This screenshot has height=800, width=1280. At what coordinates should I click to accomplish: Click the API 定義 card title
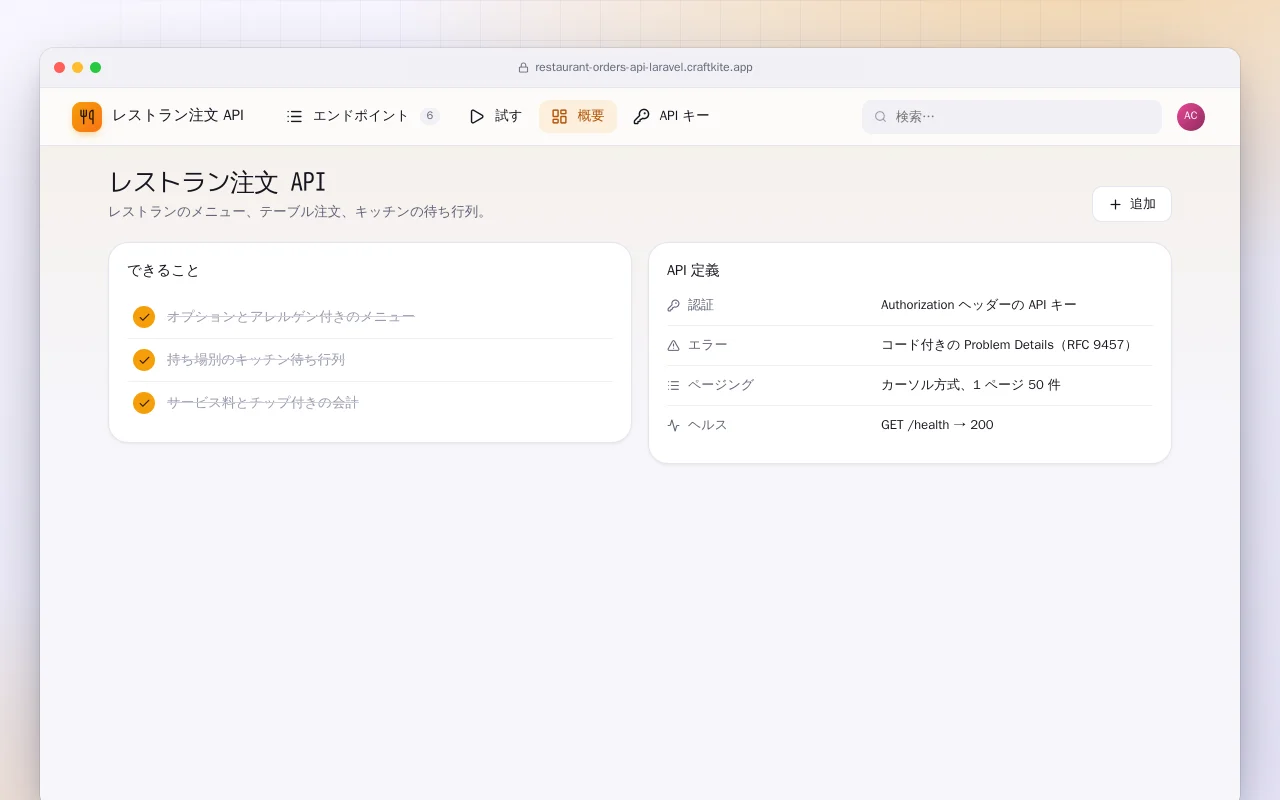tap(693, 270)
